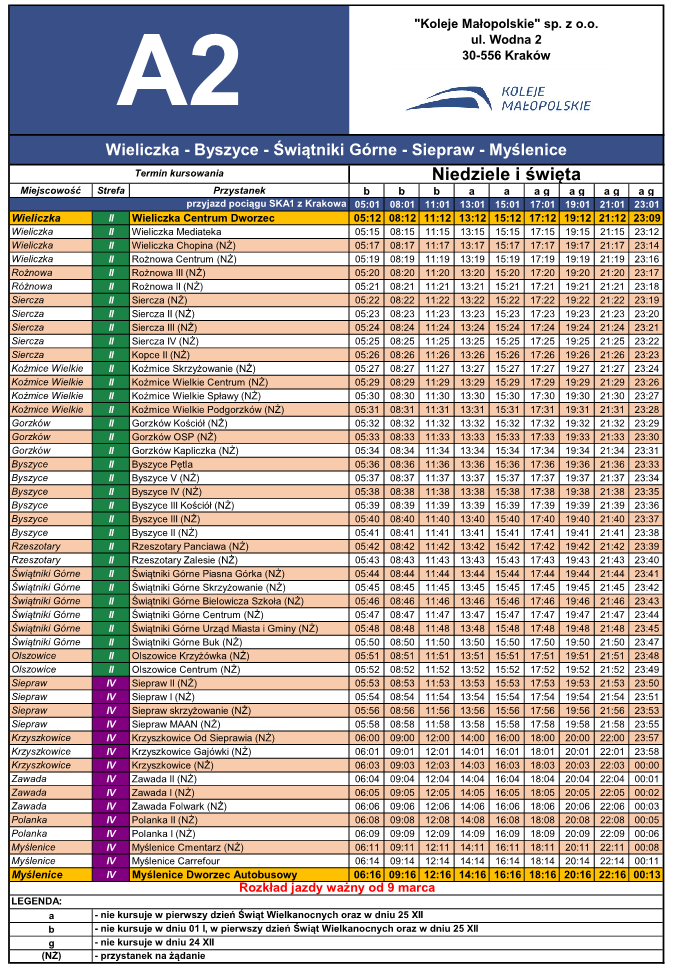Click the Koleje Małopolskie logo

(x=497, y=97)
